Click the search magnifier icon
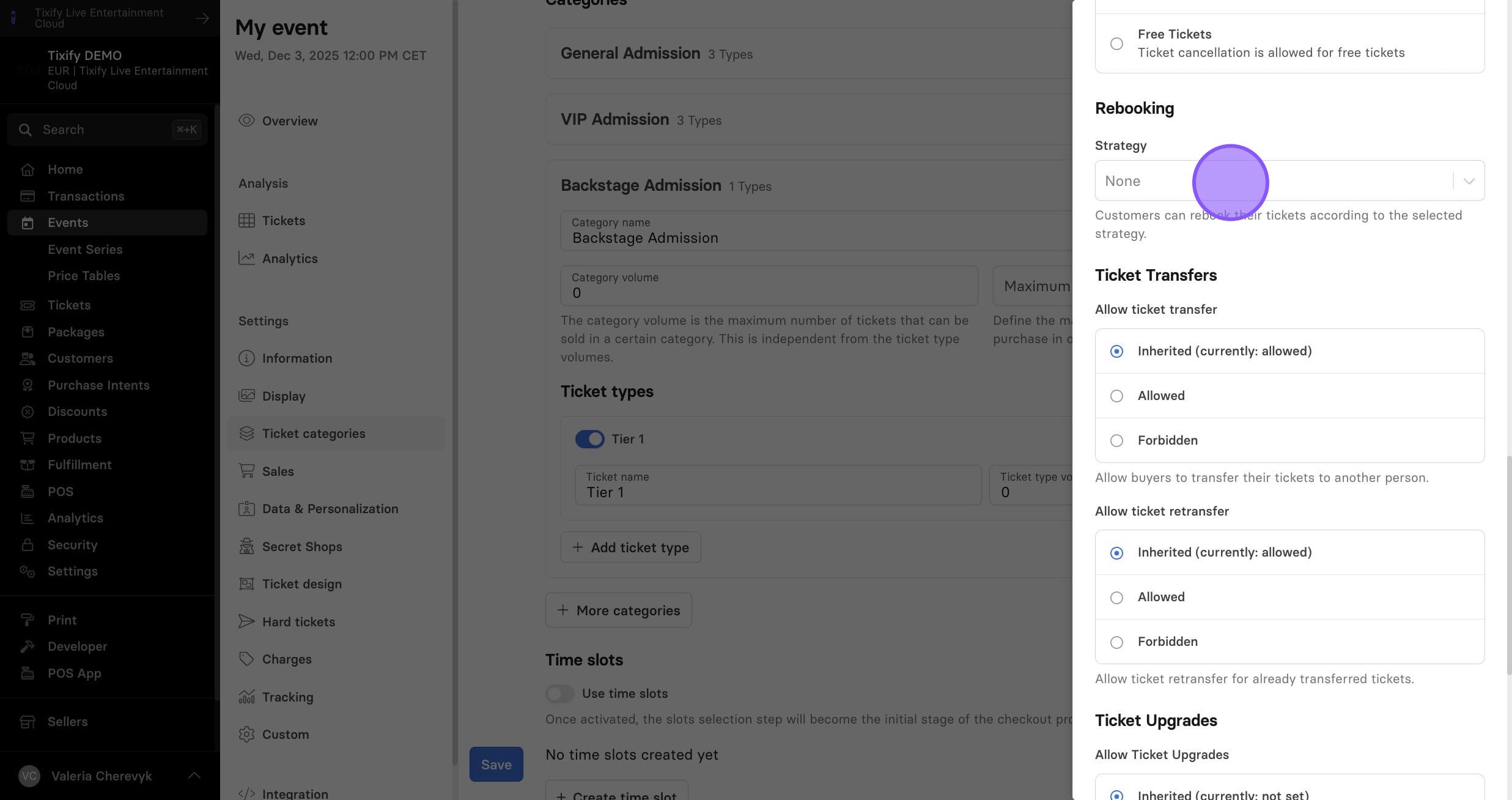 pos(25,130)
